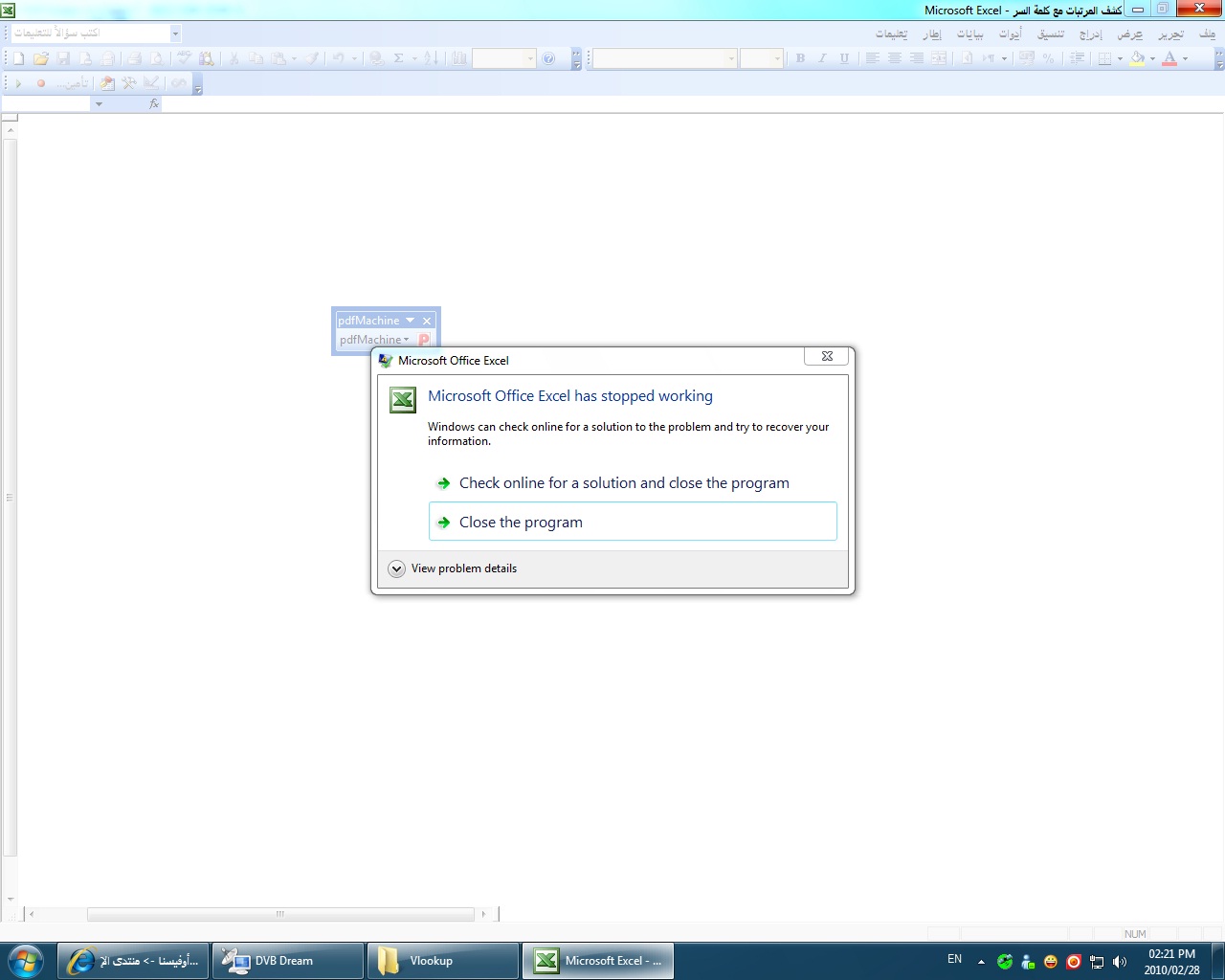
Task: Click the AutoSum sigma icon
Action: tap(399, 58)
